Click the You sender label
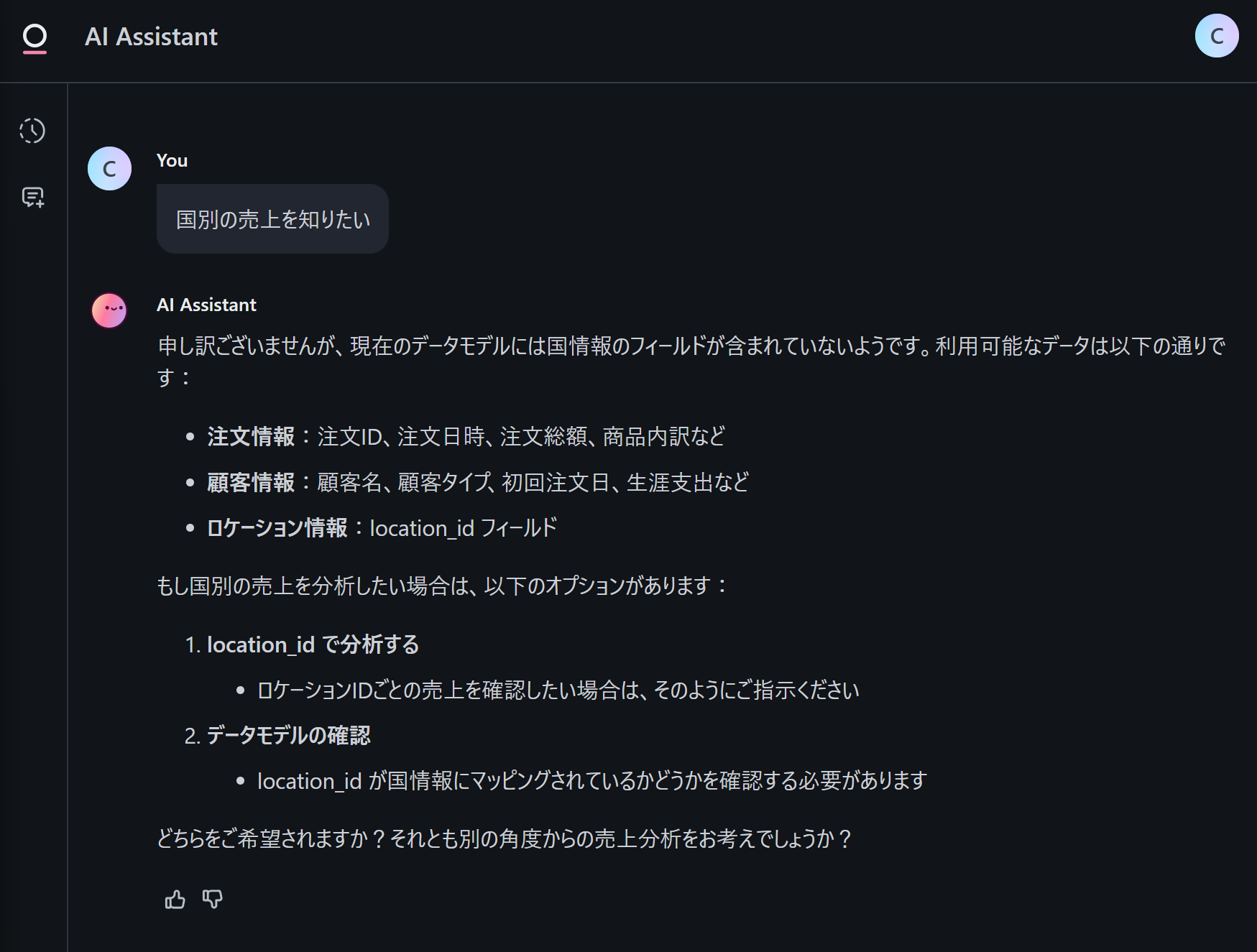Image resolution: width=1257 pixels, height=952 pixels. pos(172,160)
